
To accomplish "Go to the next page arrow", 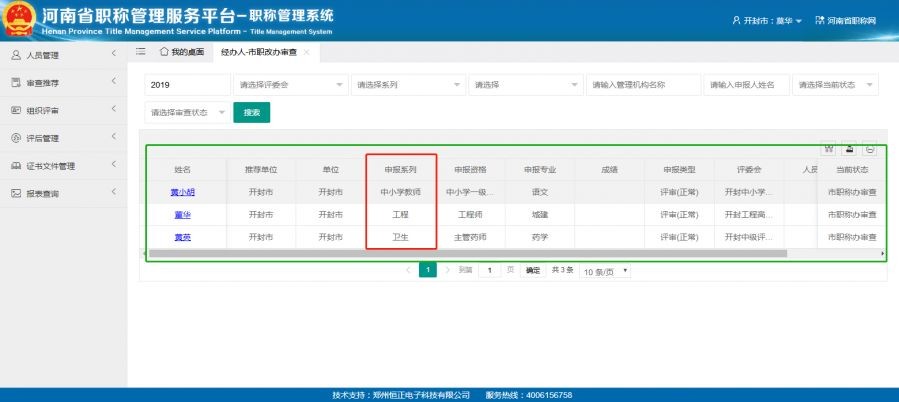I will coord(447,270).
